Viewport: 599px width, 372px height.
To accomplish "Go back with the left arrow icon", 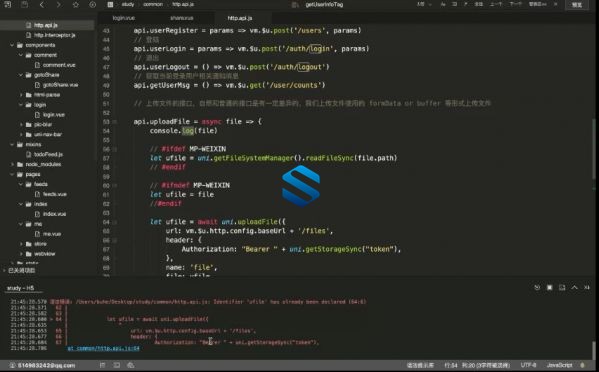I will 42,5.
